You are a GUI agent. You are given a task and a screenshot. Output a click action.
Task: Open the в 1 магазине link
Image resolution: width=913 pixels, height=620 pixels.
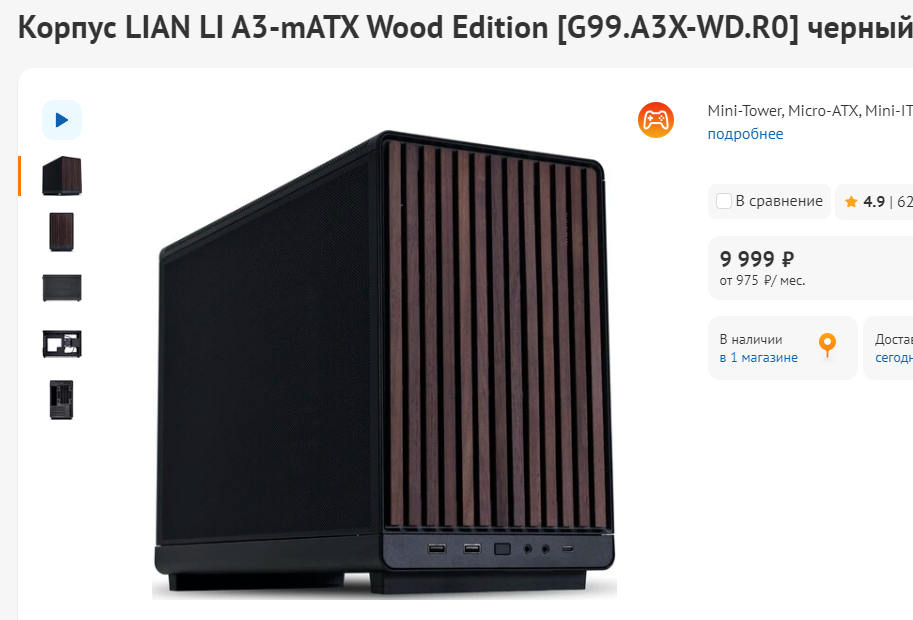coord(759,357)
